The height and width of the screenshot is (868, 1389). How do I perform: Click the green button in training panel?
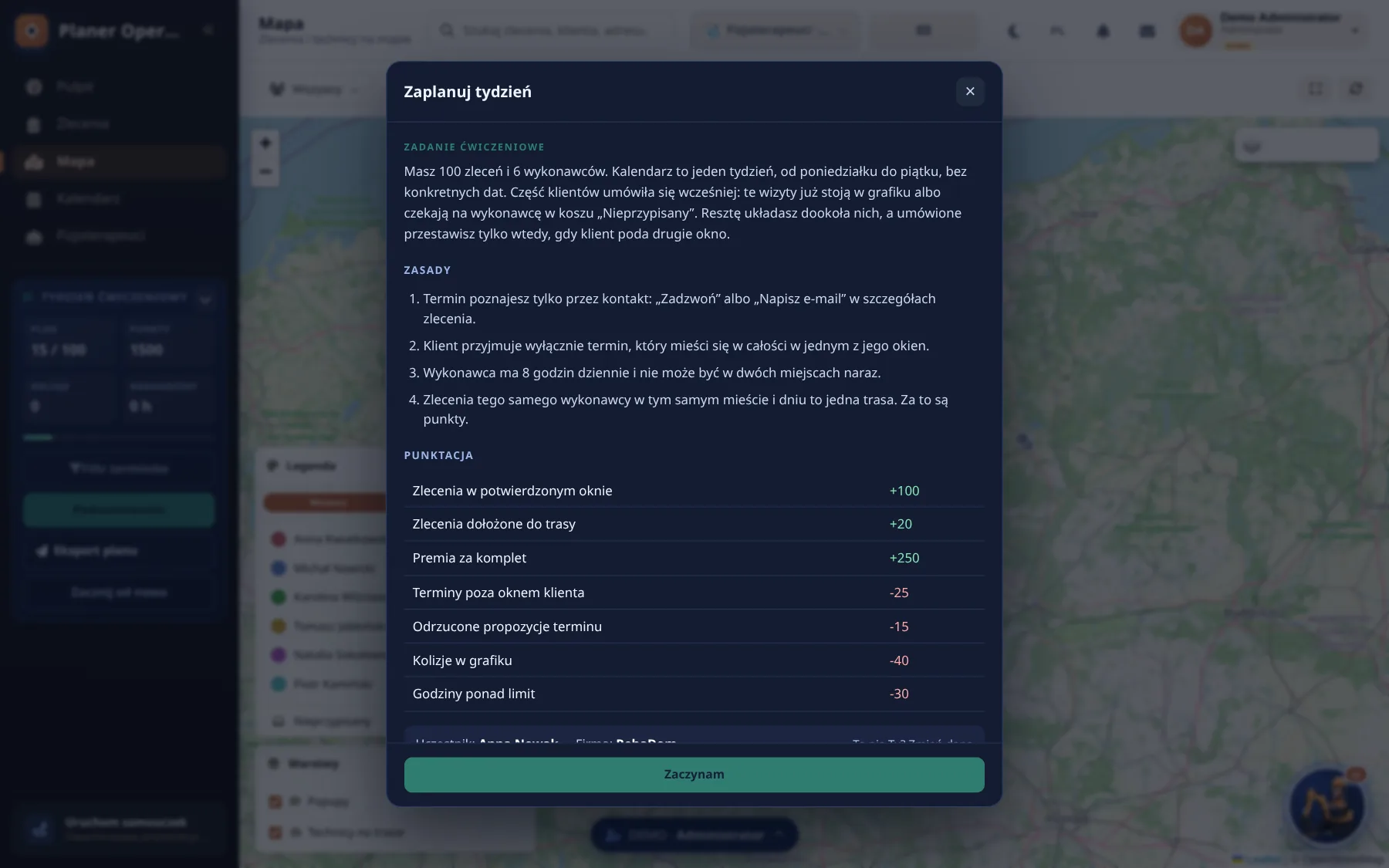click(119, 510)
